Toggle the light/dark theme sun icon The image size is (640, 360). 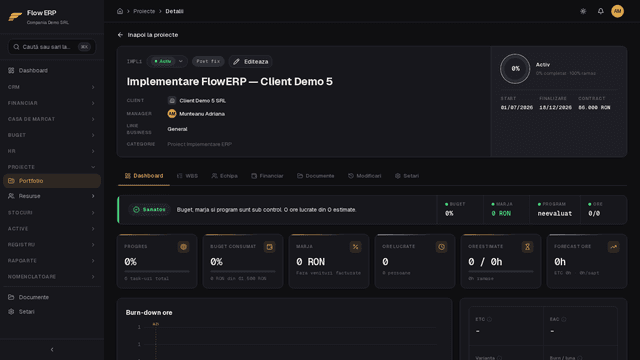click(583, 11)
